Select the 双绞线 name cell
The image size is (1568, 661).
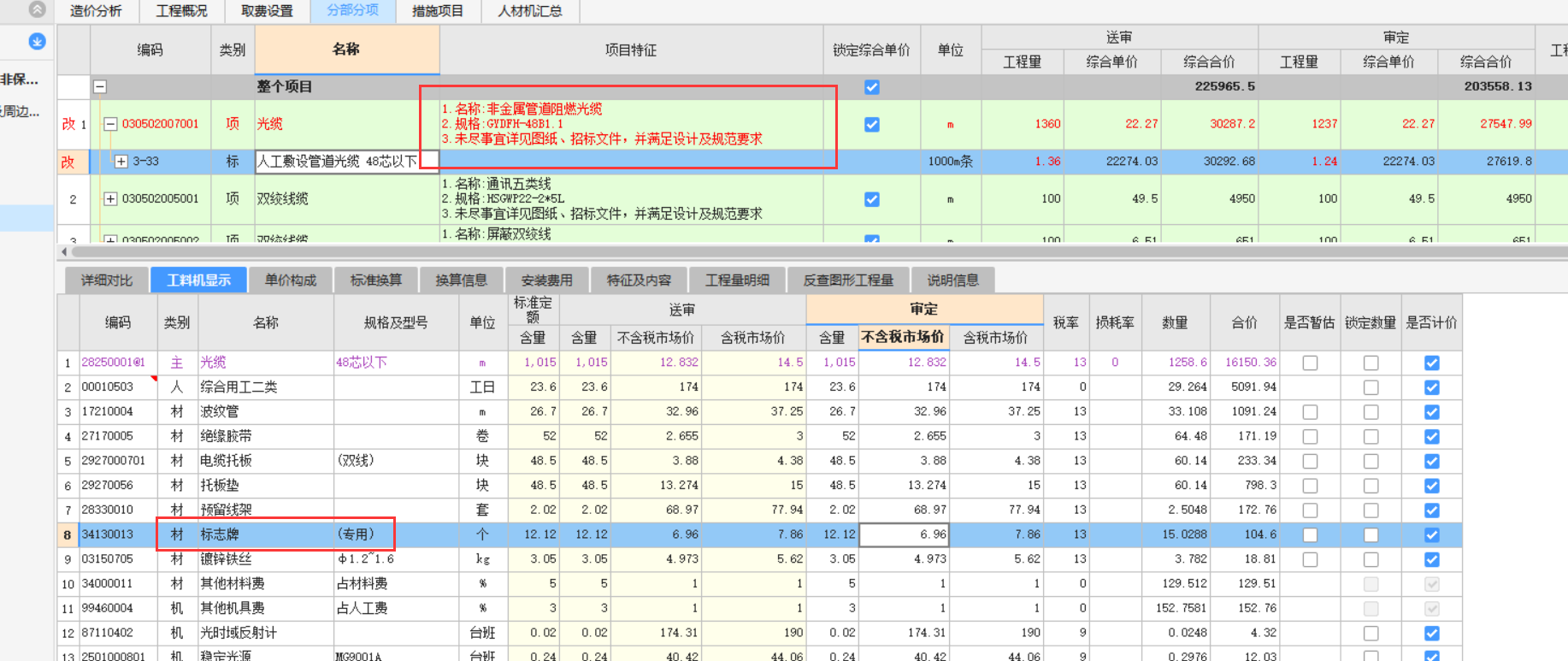tap(282, 198)
